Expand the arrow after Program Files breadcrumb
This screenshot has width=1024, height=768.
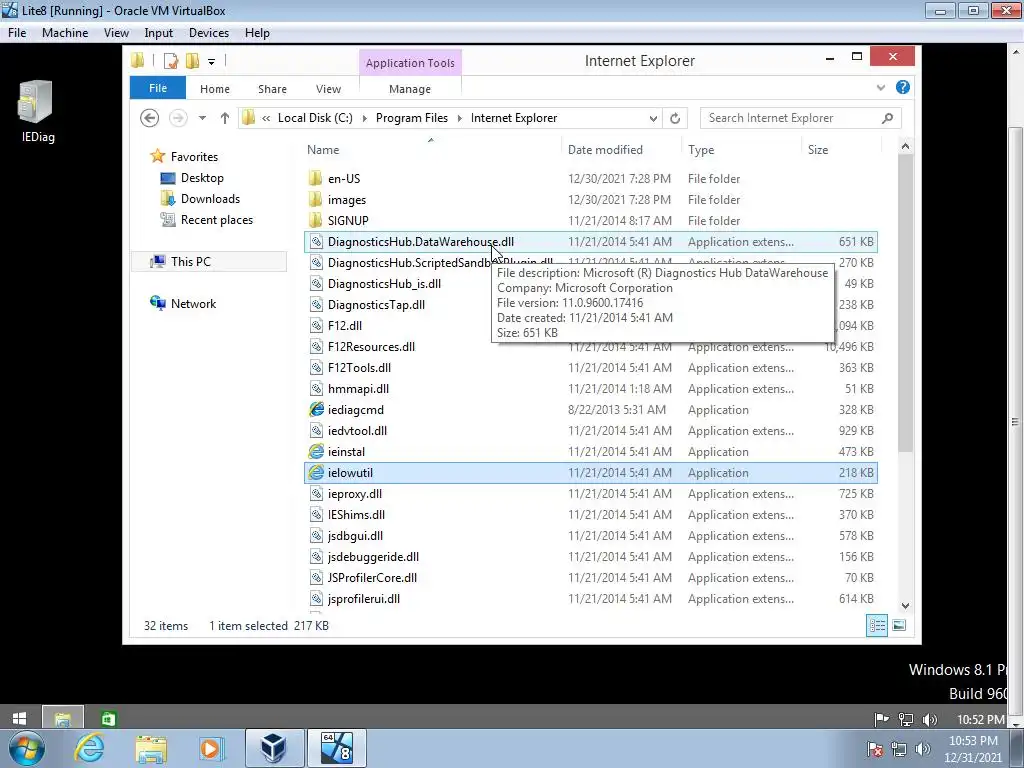click(x=460, y=118)
